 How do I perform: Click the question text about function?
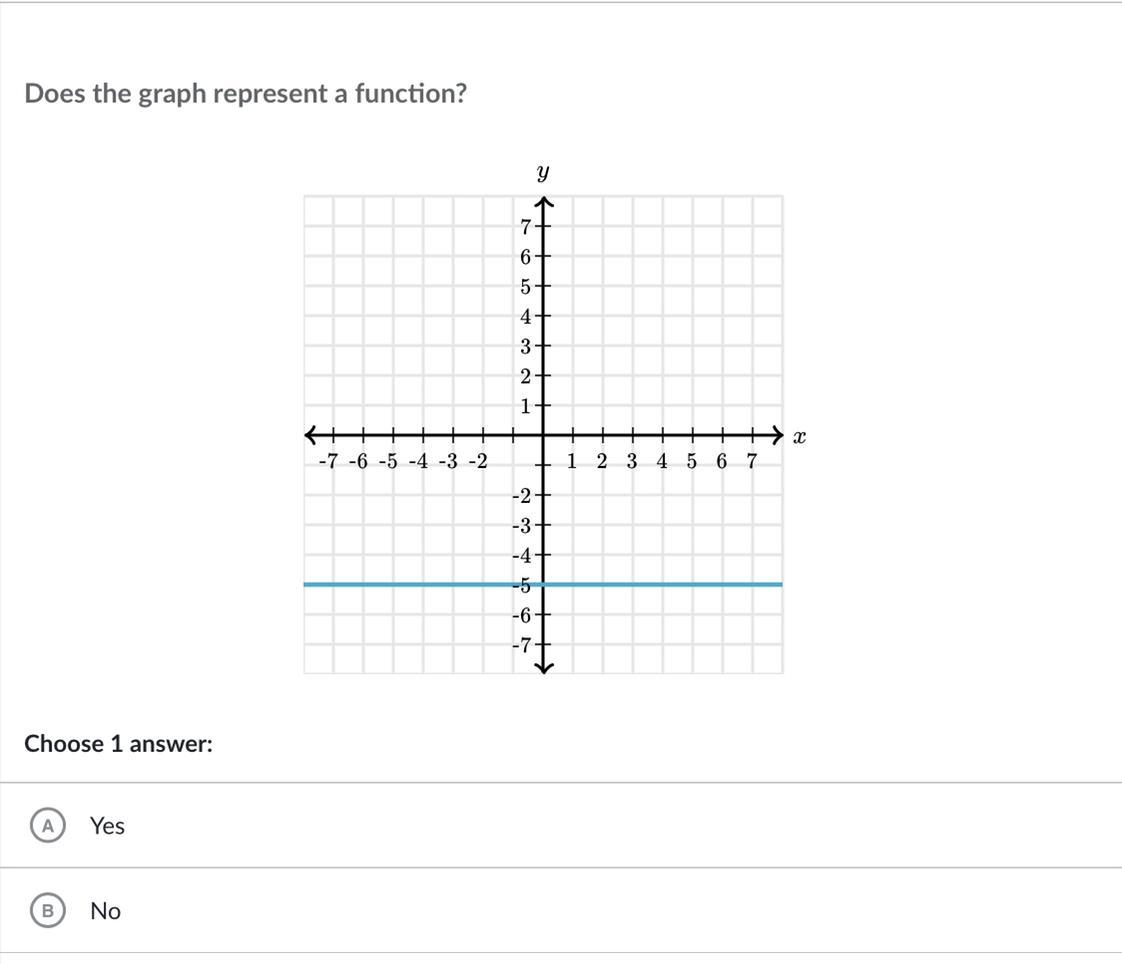(x=245, y=93)
